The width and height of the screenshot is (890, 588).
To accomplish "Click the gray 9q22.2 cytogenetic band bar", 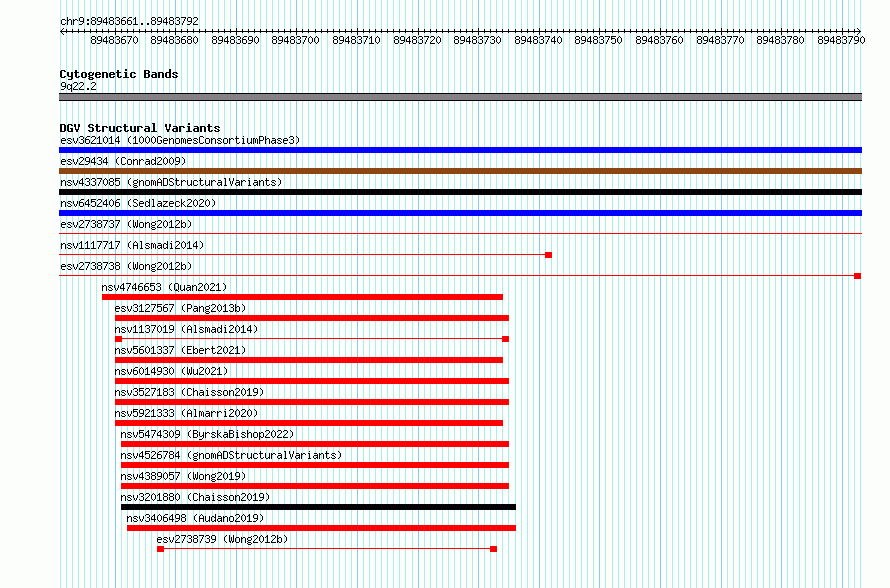I will [x=460, y=97].
